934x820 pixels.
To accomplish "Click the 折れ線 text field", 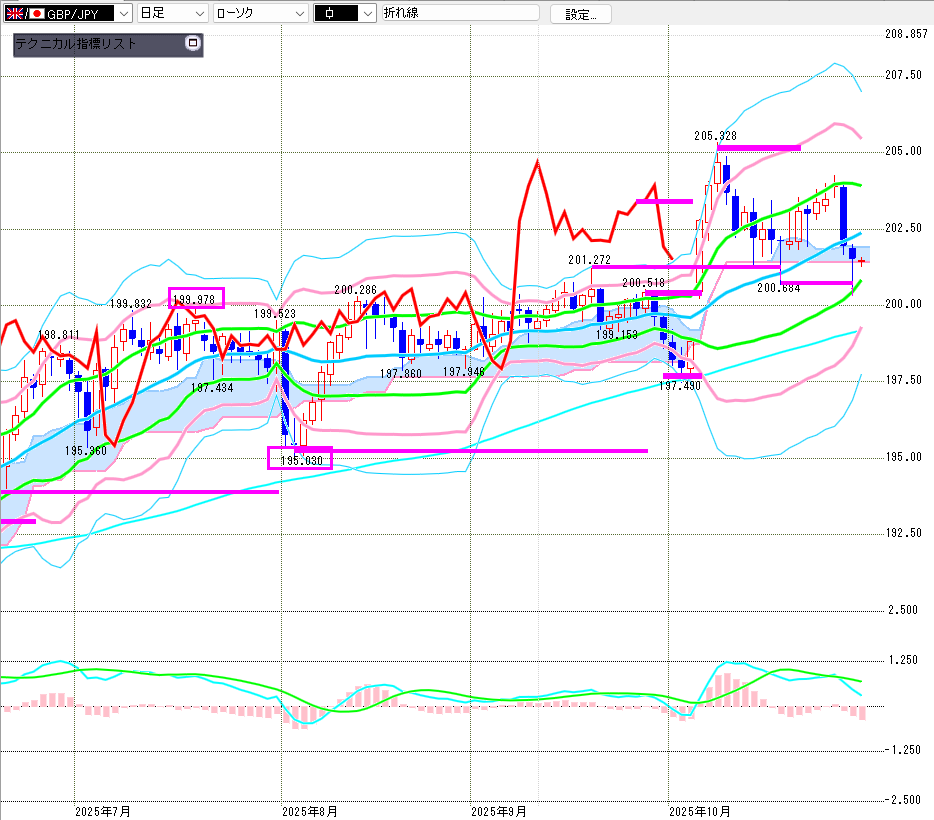I will tap(459, 14).
